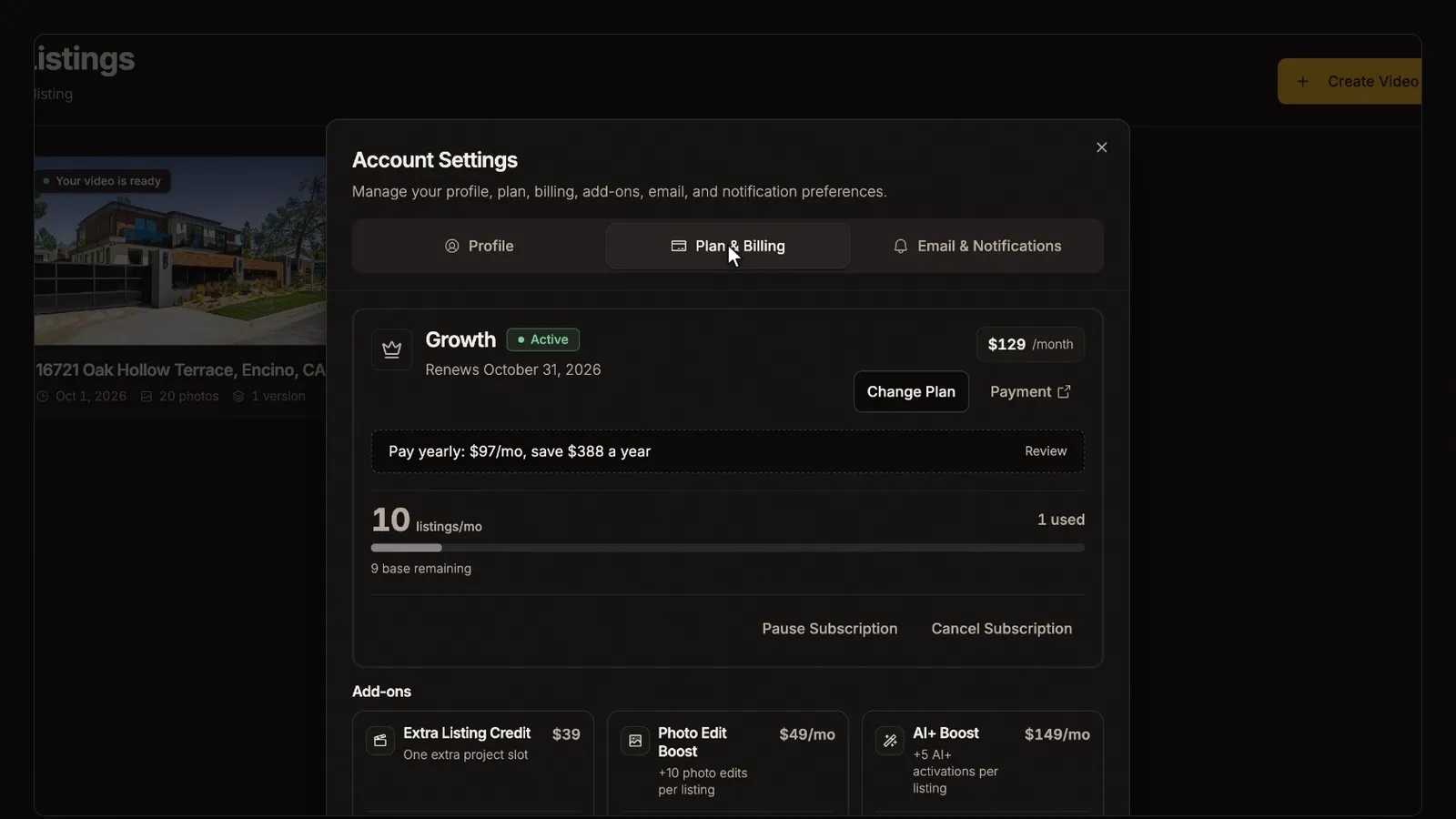Click the $149/mo AI+ Boost price
This screenshot has width=1456, height=819.
[x=1057, y=734]
